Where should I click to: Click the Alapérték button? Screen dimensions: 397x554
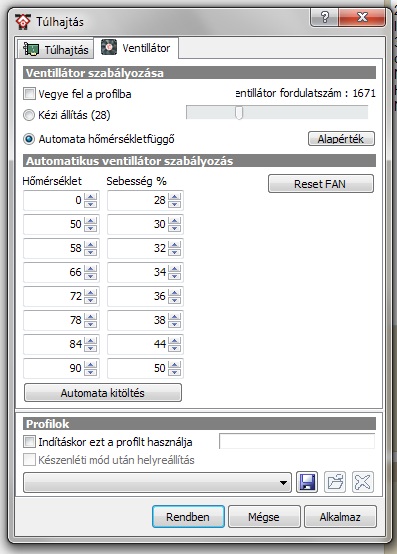pos(341,139)
